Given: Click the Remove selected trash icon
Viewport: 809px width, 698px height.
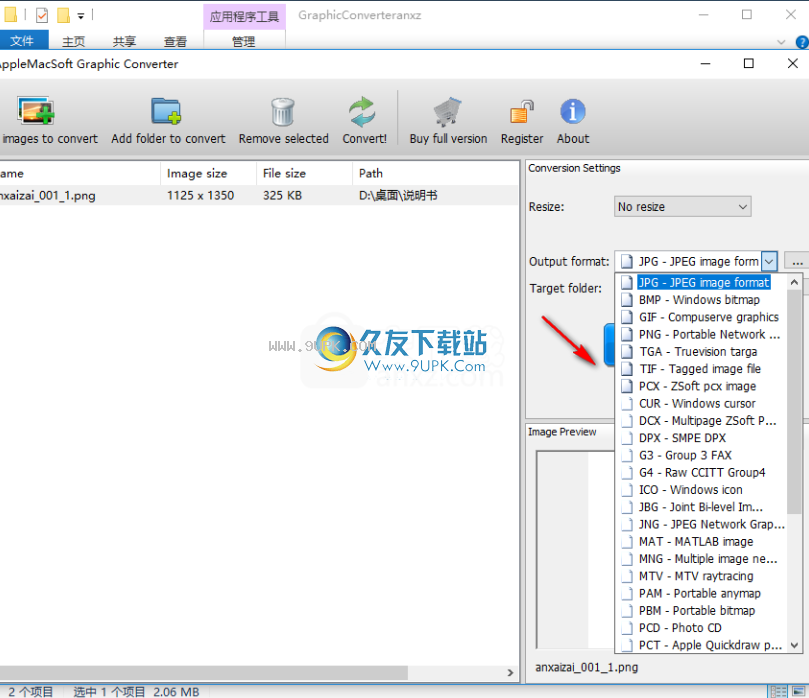Looking at the screenshot, I should (283, 111).
